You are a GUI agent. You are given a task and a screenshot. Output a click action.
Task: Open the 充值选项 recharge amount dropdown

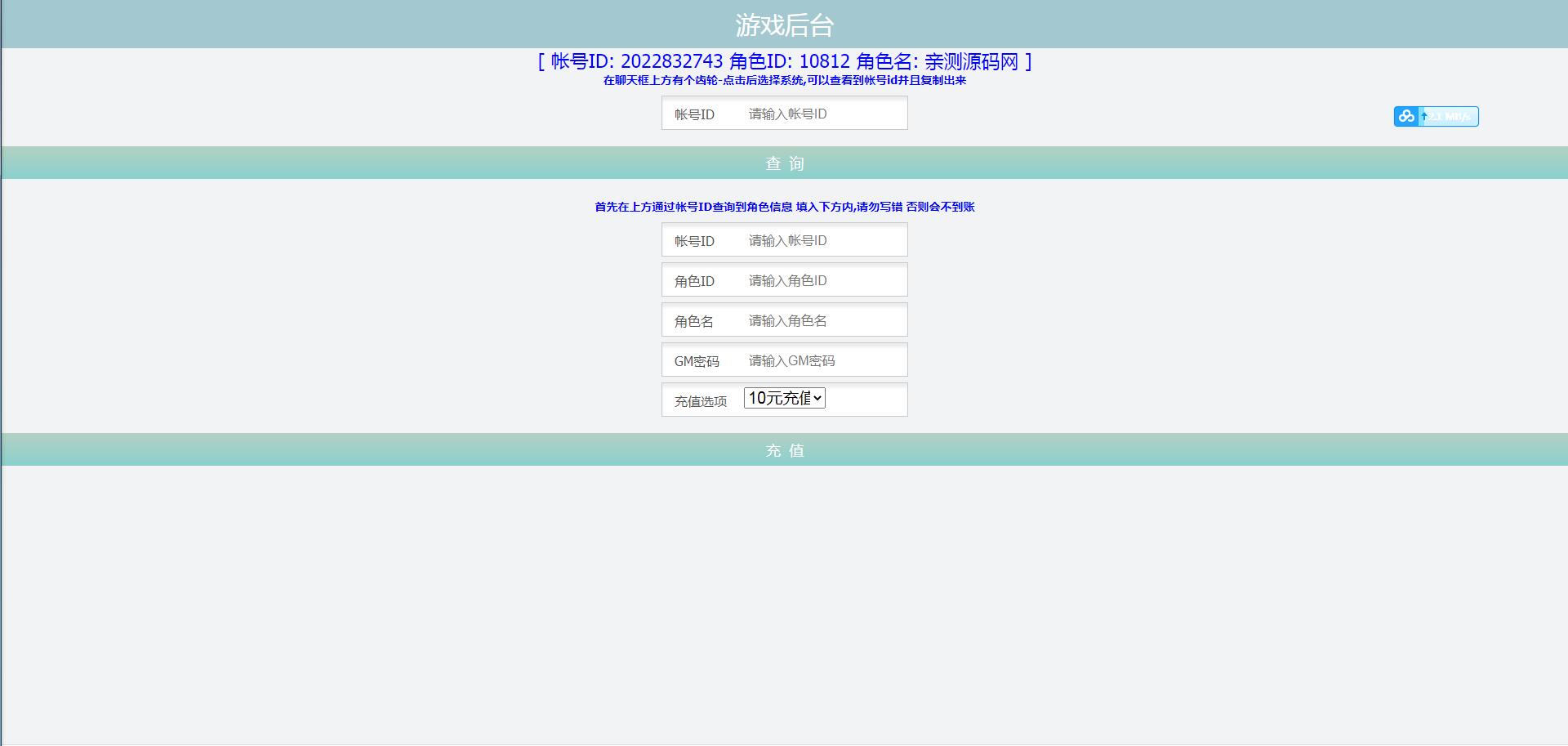782,398
